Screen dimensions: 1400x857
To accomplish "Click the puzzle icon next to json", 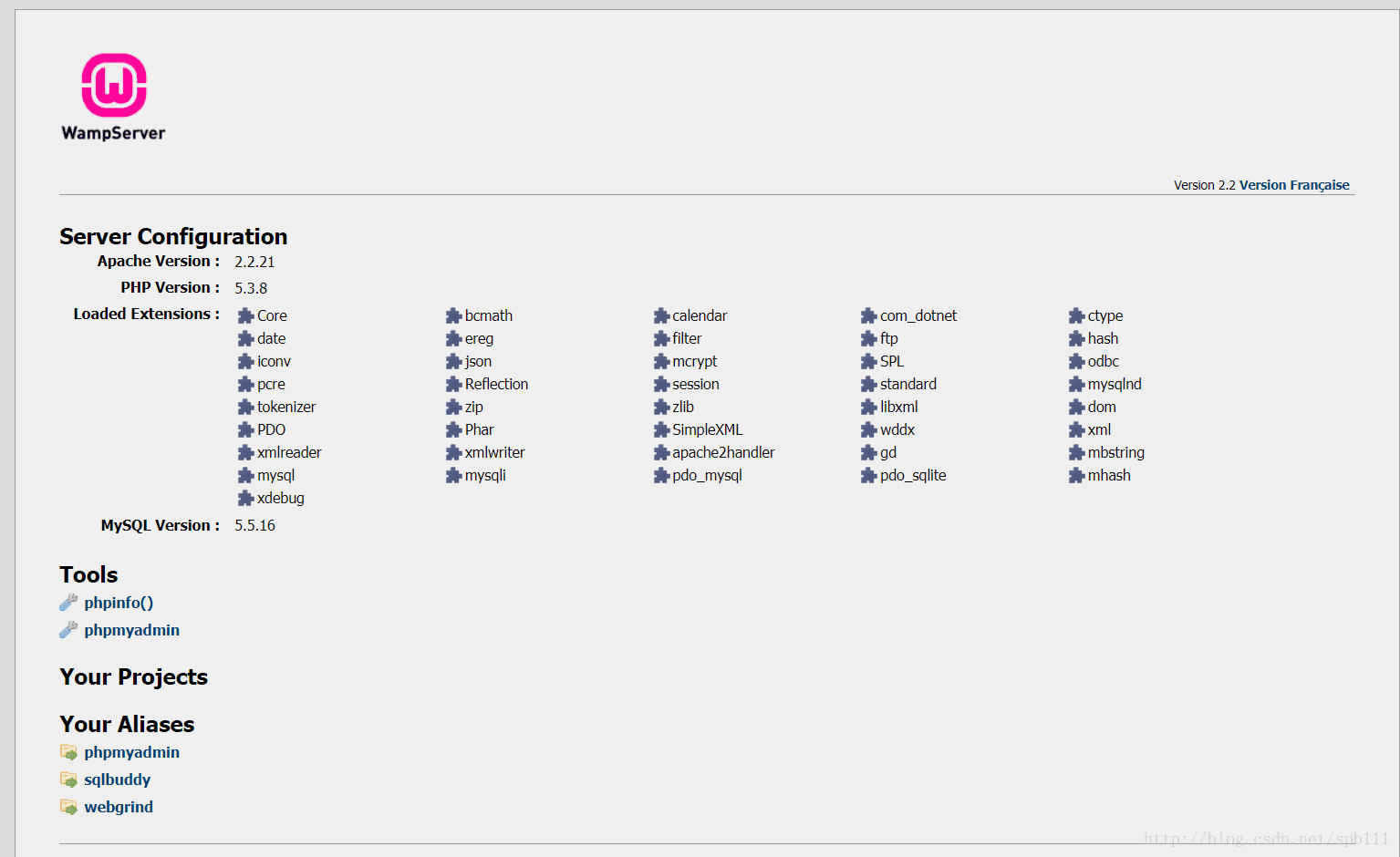I will tap(453, 361).
